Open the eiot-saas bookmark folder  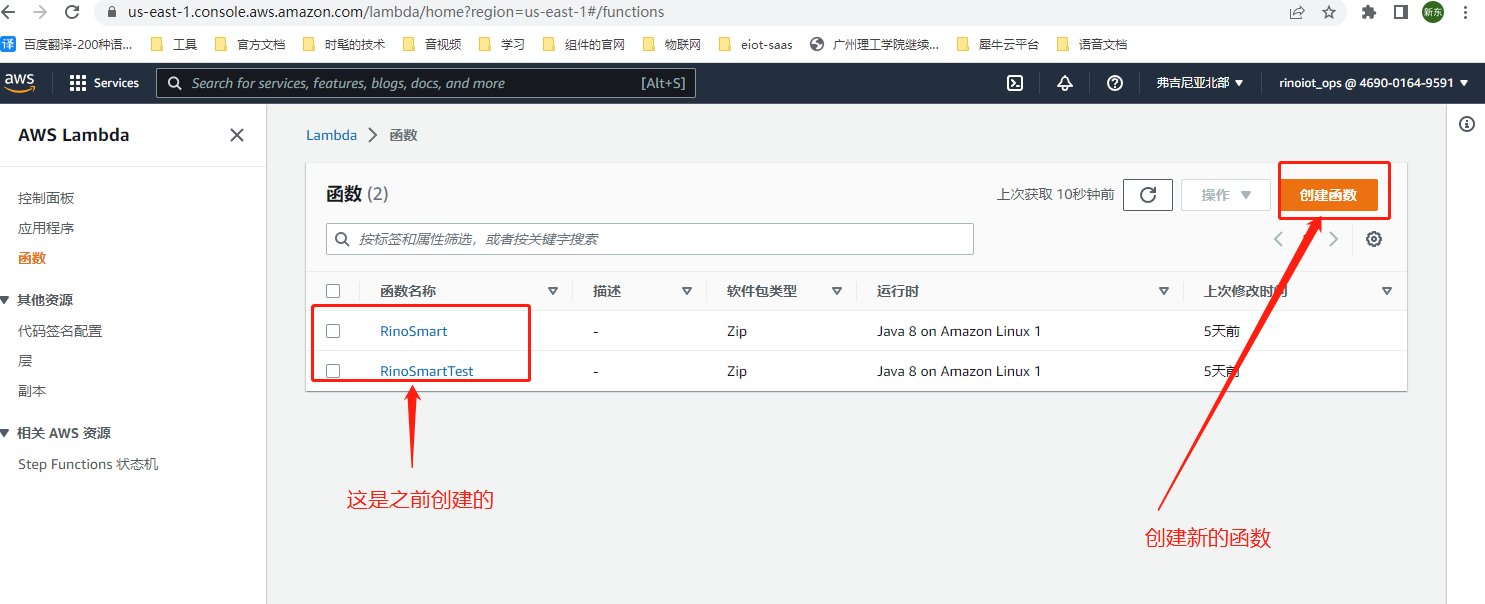(756, 44)
